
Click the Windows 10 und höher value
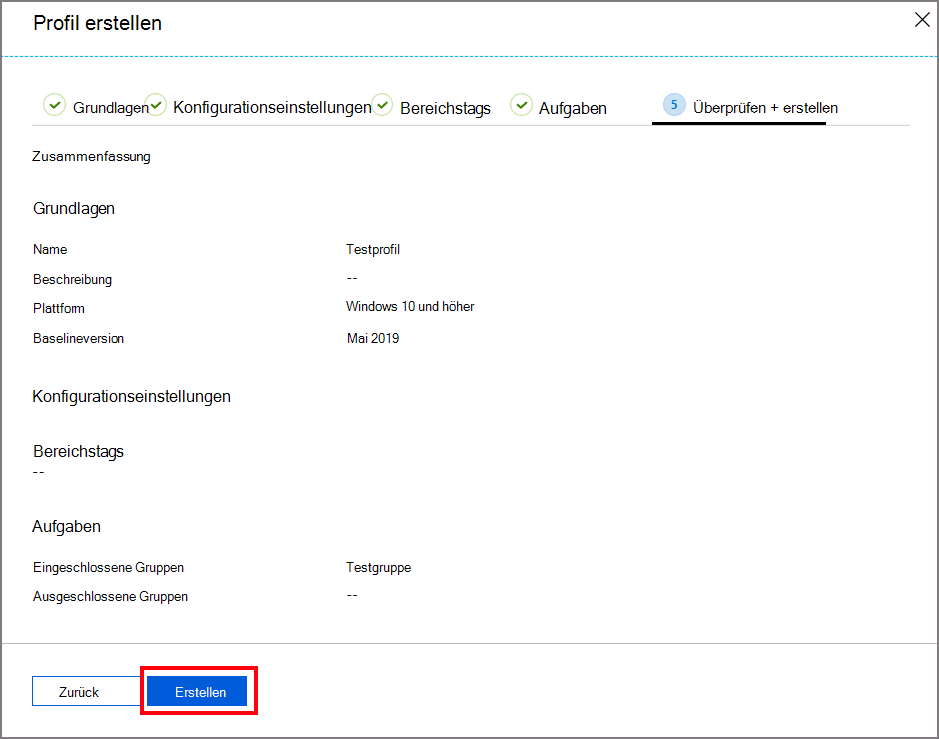(410, 307)
